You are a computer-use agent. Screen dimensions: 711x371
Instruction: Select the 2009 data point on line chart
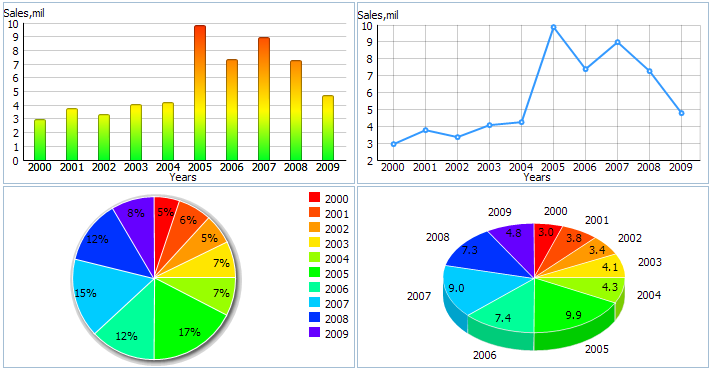(682, 113)
